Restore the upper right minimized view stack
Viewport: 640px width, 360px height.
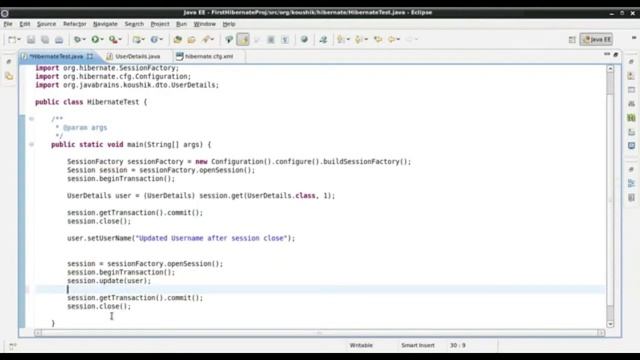(631, 62)
